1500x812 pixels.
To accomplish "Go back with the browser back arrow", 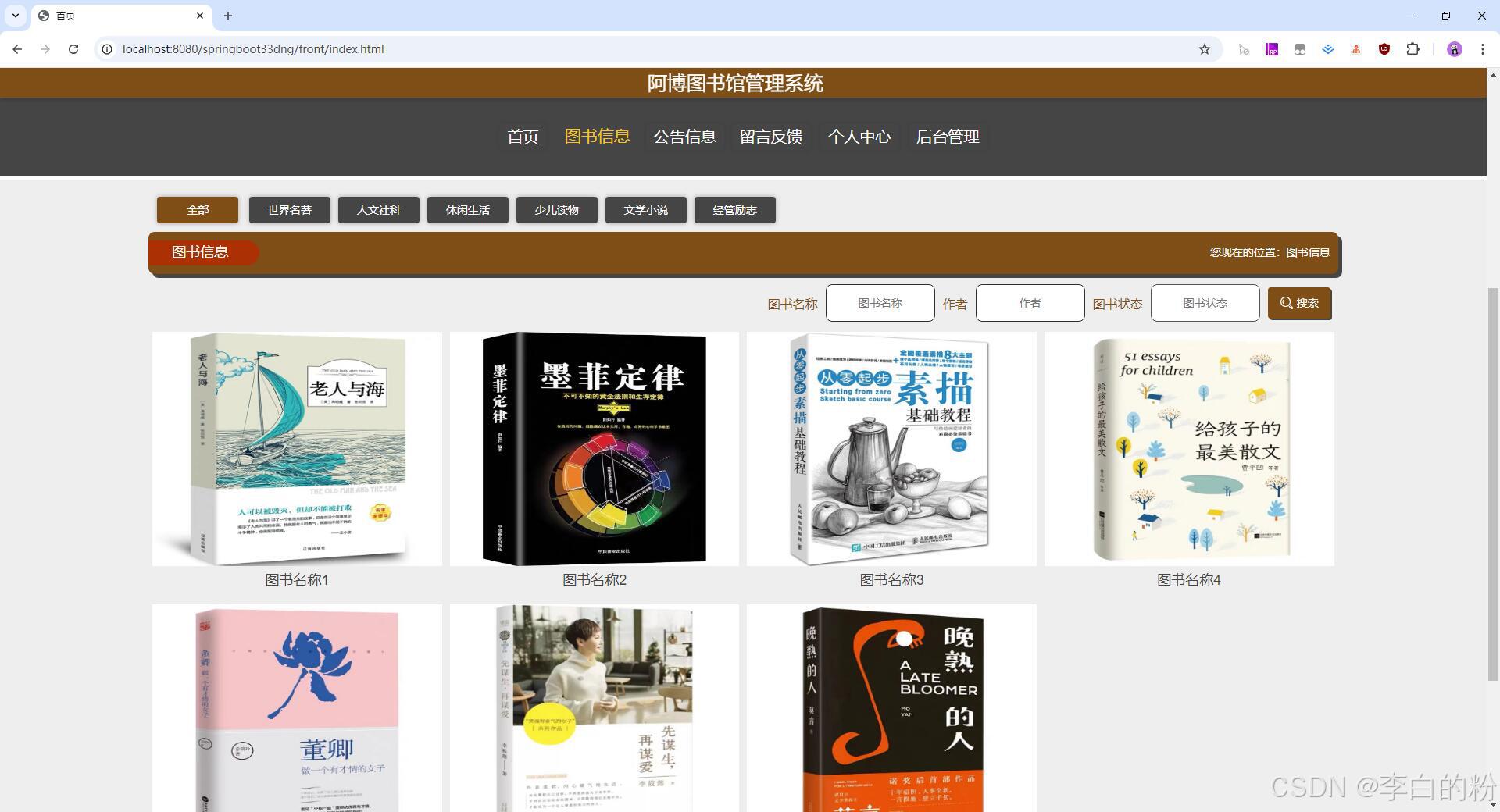I will pyautogui.click(x=17, y=49).
